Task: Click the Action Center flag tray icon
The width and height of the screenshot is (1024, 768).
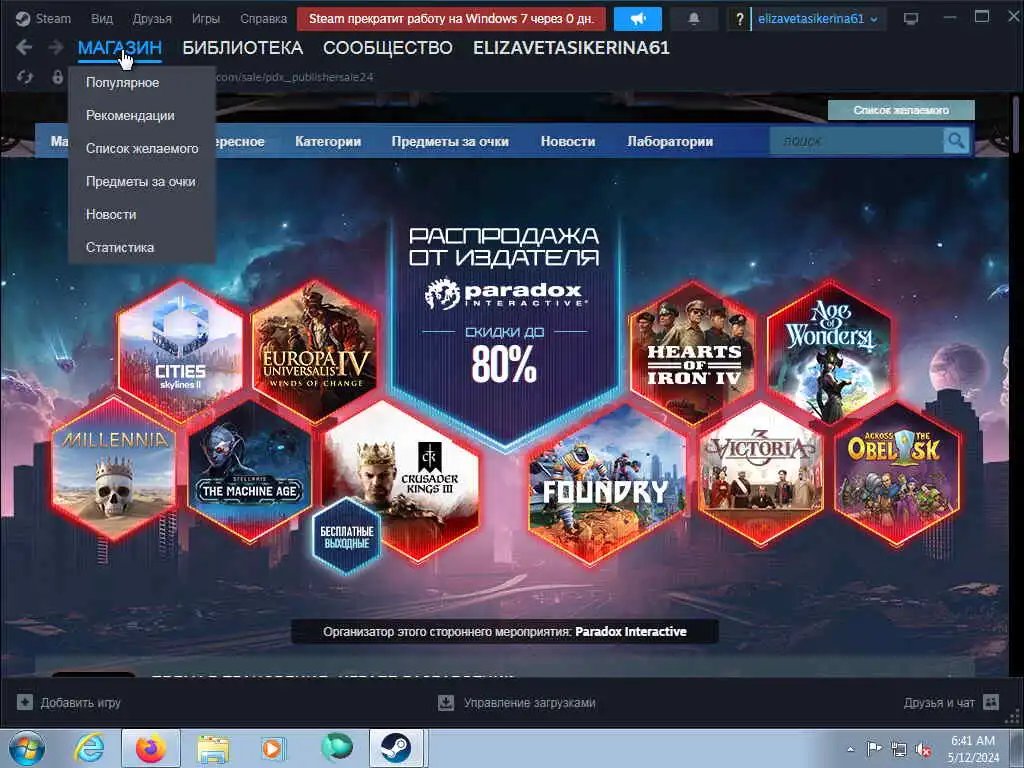Action: 874,749
